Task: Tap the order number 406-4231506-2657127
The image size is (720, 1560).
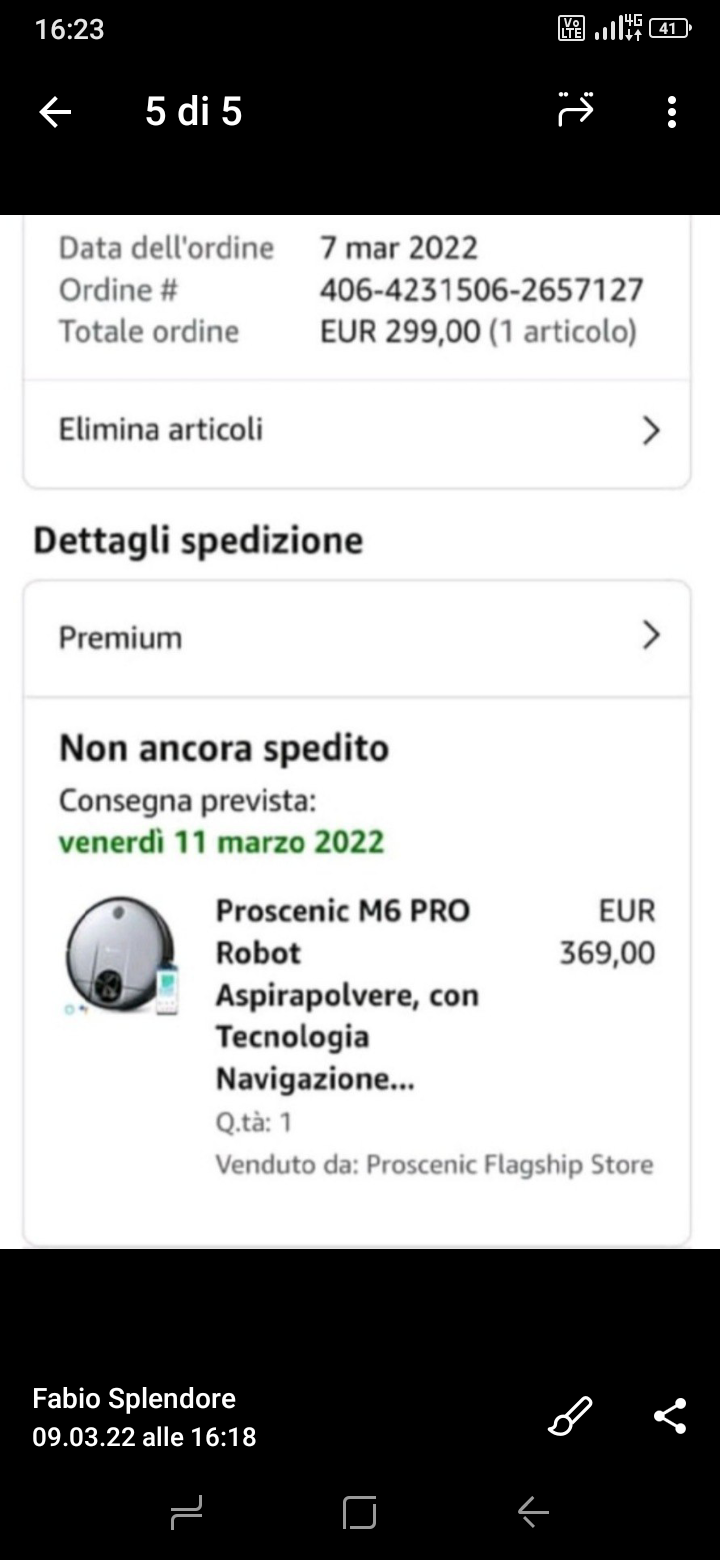Action: pos(481,290)
